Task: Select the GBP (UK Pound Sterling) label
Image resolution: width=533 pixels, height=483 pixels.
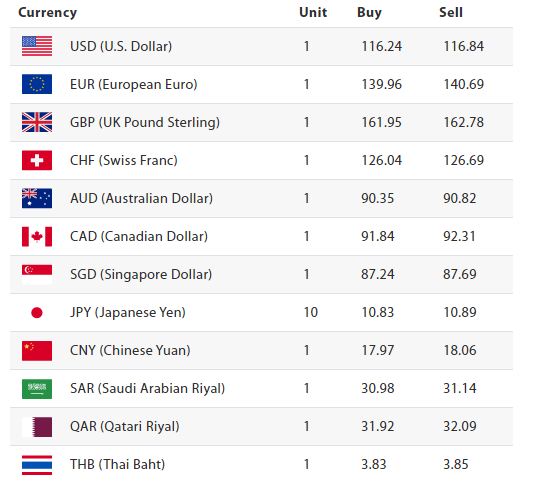Action: click(x=145, y=122)
